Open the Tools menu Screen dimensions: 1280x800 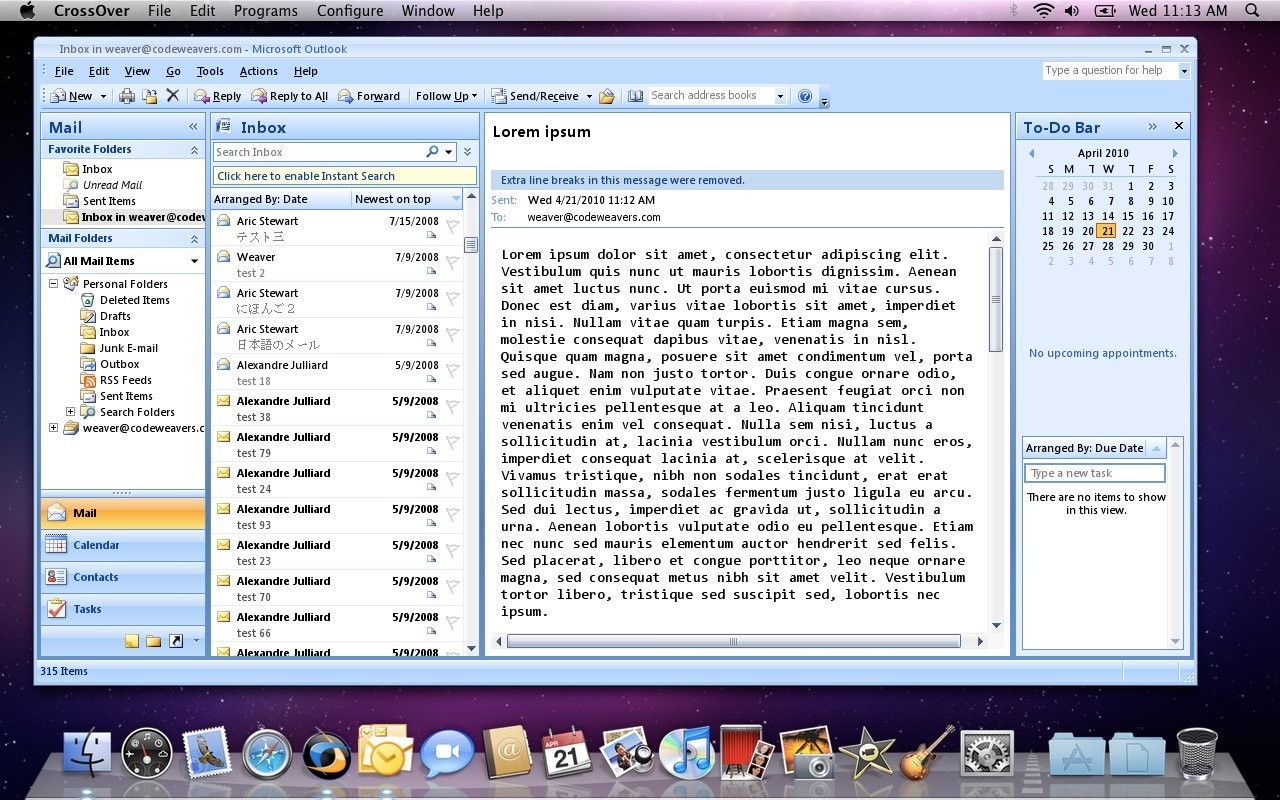click(210, 71)
